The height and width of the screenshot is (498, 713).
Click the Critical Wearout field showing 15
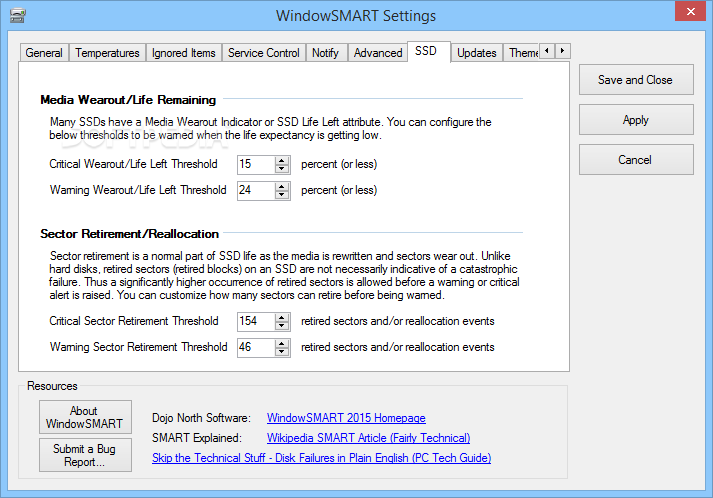[256, 164]
